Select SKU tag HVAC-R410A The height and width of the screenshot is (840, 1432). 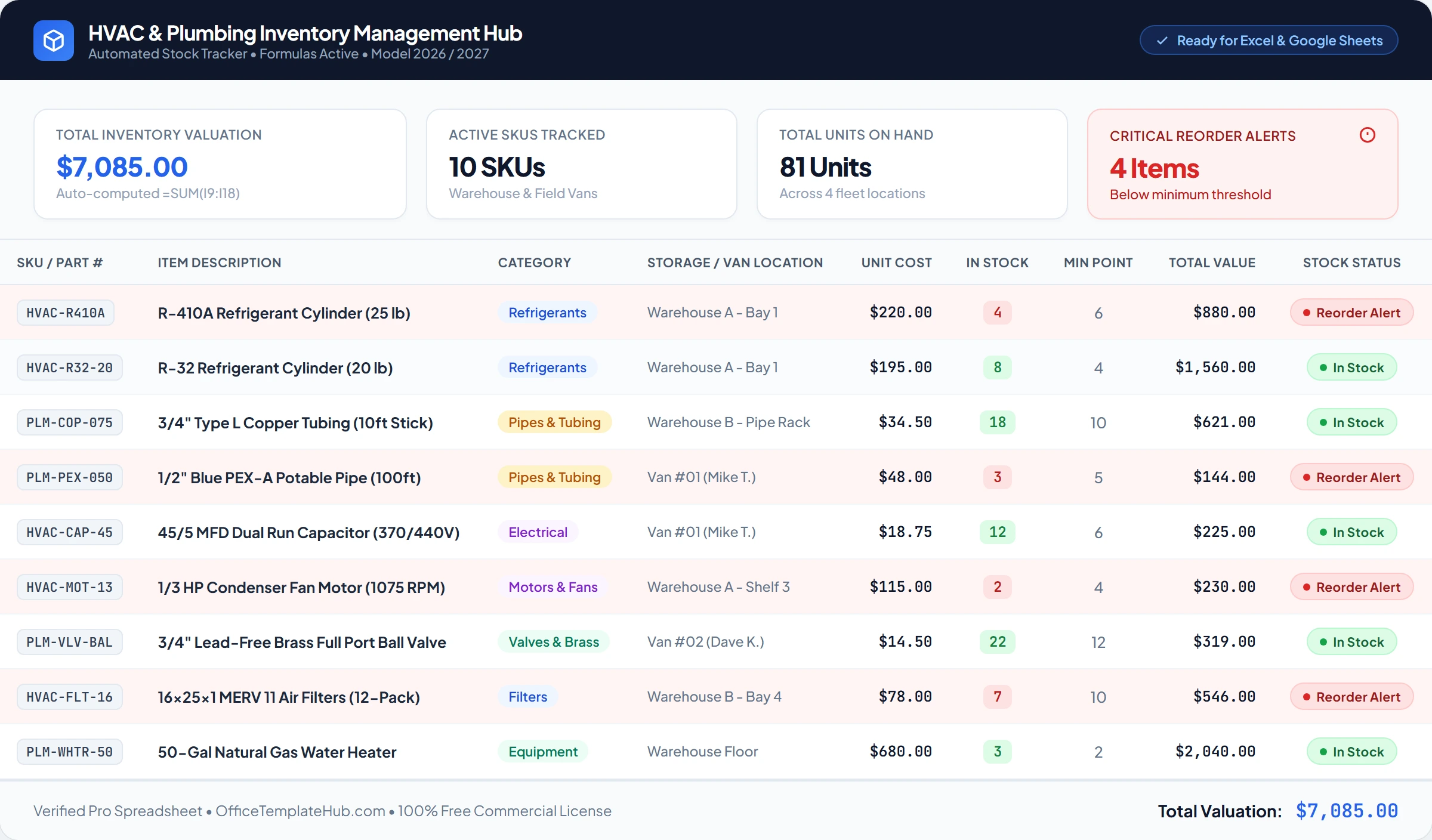66,313
